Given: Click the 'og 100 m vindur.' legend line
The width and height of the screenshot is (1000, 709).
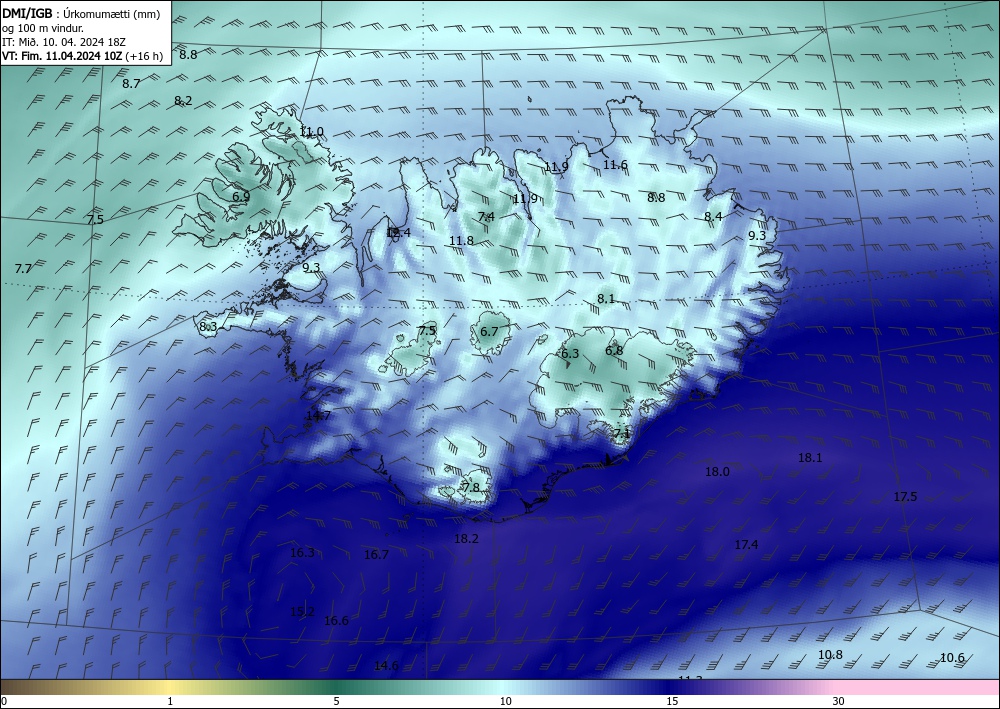Looking at the screenshot, I should pyautogui.click(x=42, y=28).
